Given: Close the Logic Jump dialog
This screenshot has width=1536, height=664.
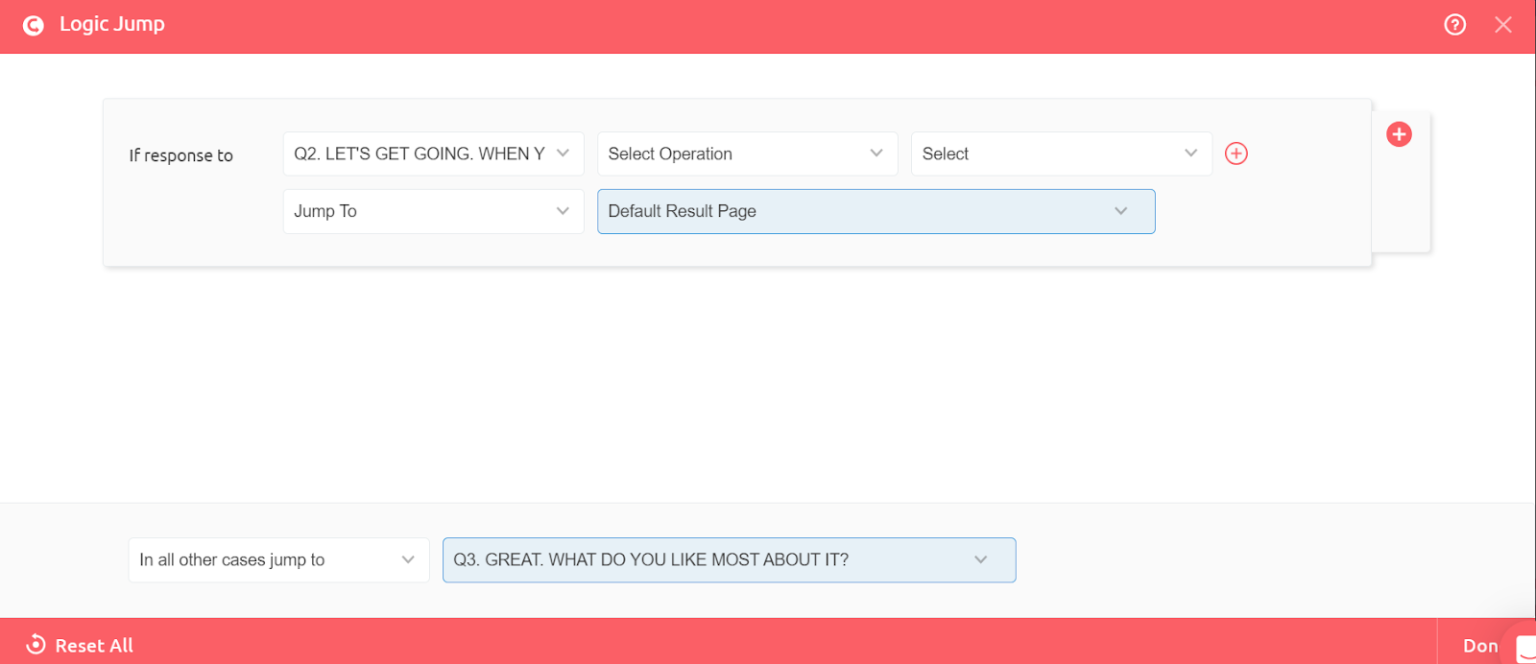Looking at the screenshot, I should [x=1503, y=25].
